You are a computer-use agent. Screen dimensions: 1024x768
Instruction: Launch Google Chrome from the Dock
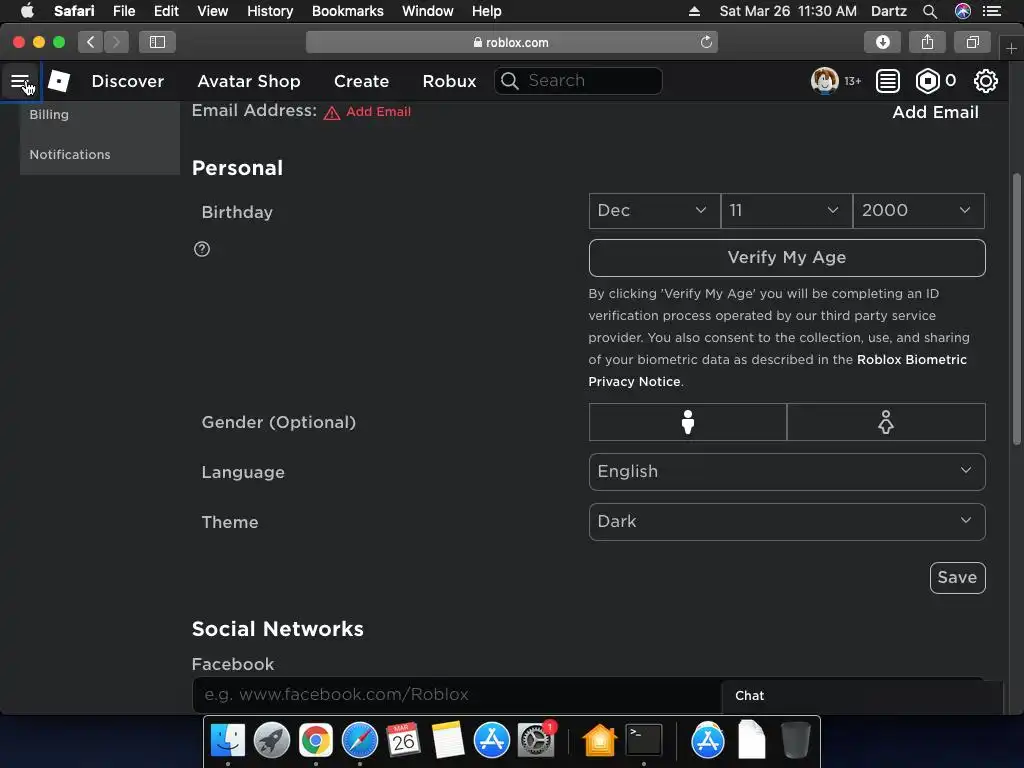coord(315,741)
